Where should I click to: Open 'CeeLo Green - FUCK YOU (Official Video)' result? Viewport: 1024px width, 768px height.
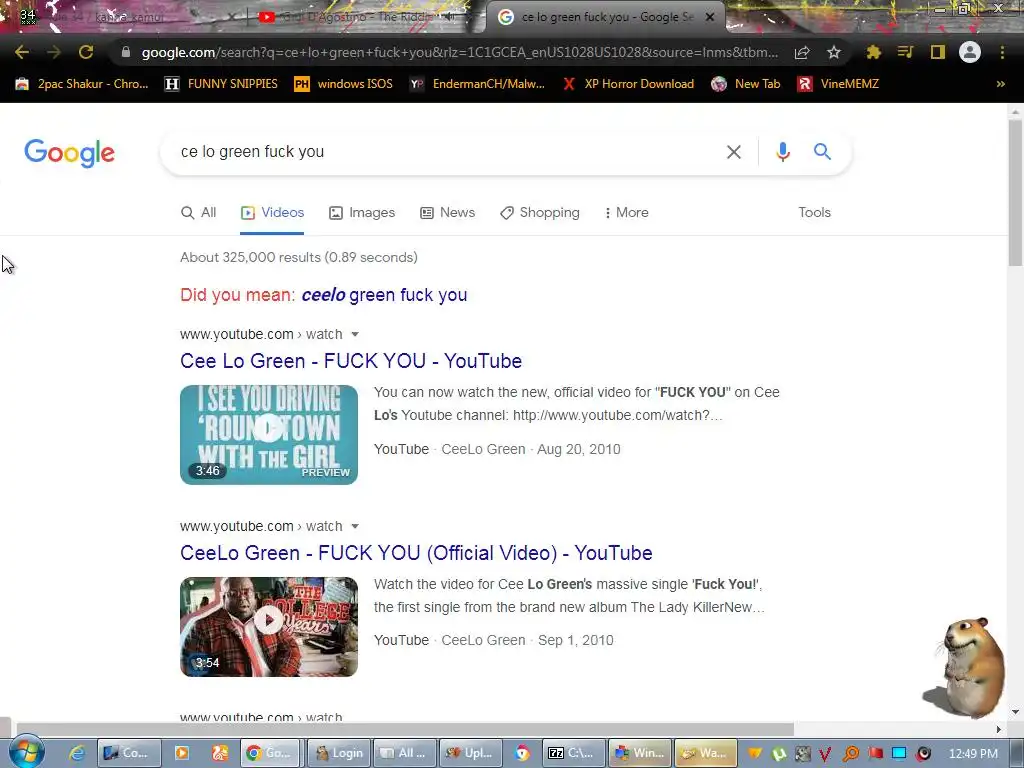point(416,553)
